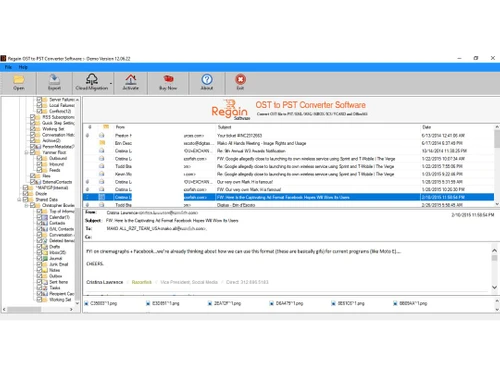Click folder tree scroll-right arrow

[71, 309]
